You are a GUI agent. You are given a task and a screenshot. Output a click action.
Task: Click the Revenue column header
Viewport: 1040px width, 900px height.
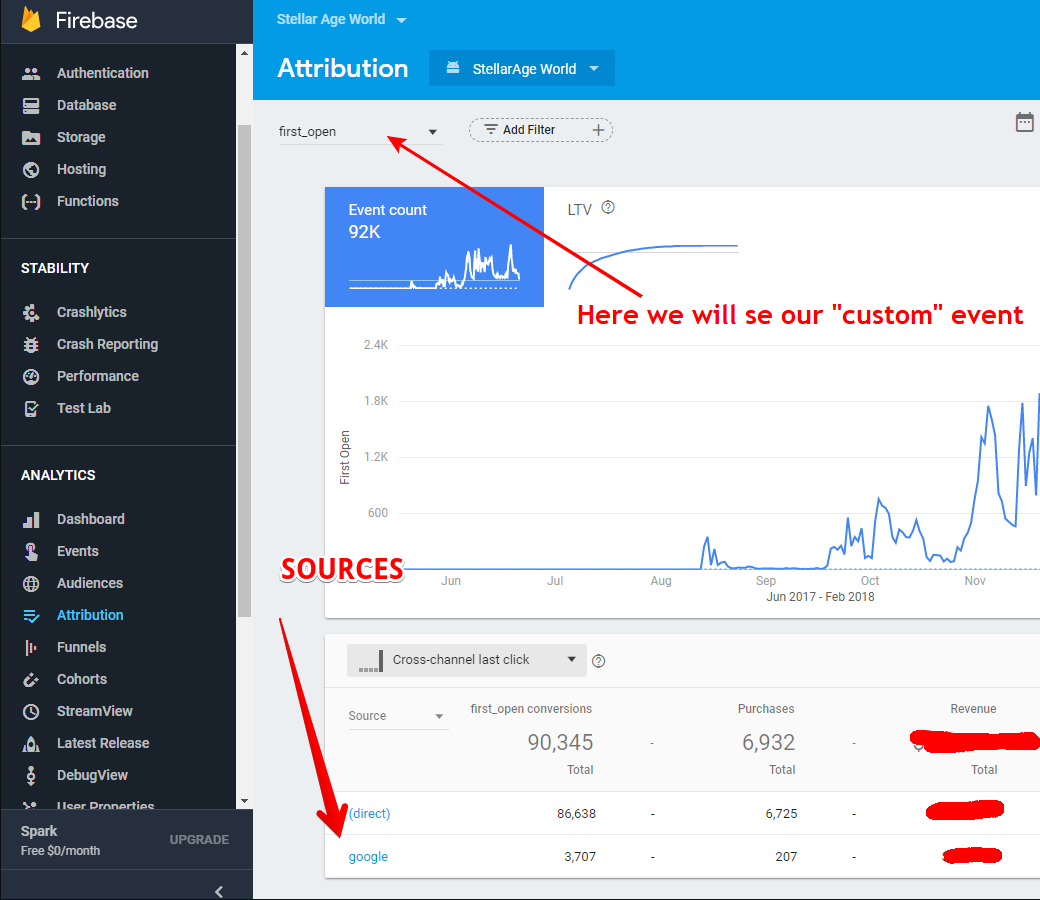click(973, 709)
